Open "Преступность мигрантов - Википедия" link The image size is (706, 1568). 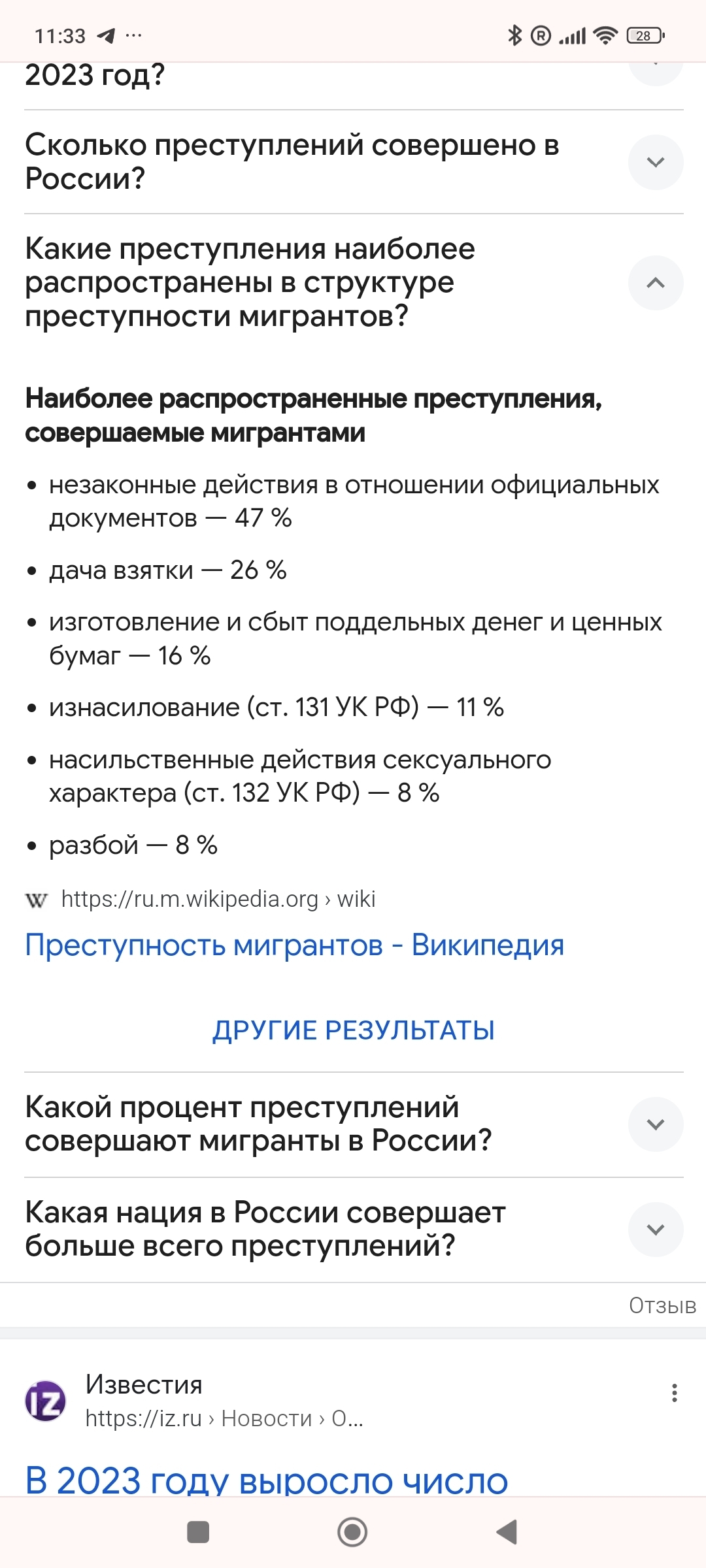click(294, 945)
